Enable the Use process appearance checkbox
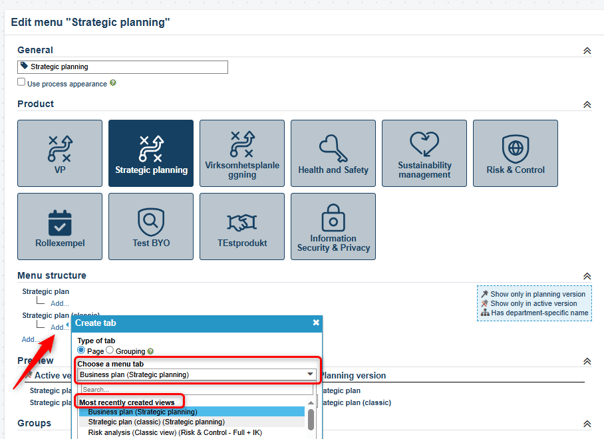604x439 pixels. pos(22,83)
